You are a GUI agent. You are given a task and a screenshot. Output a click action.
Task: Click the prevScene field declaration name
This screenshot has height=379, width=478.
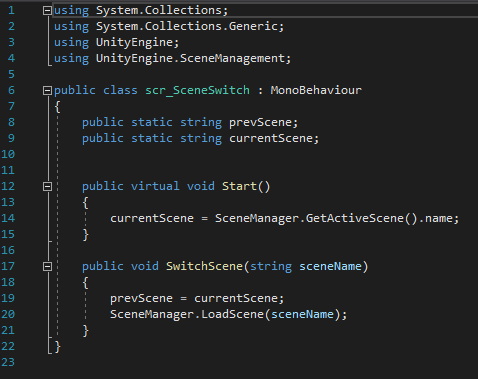[260, 123]
